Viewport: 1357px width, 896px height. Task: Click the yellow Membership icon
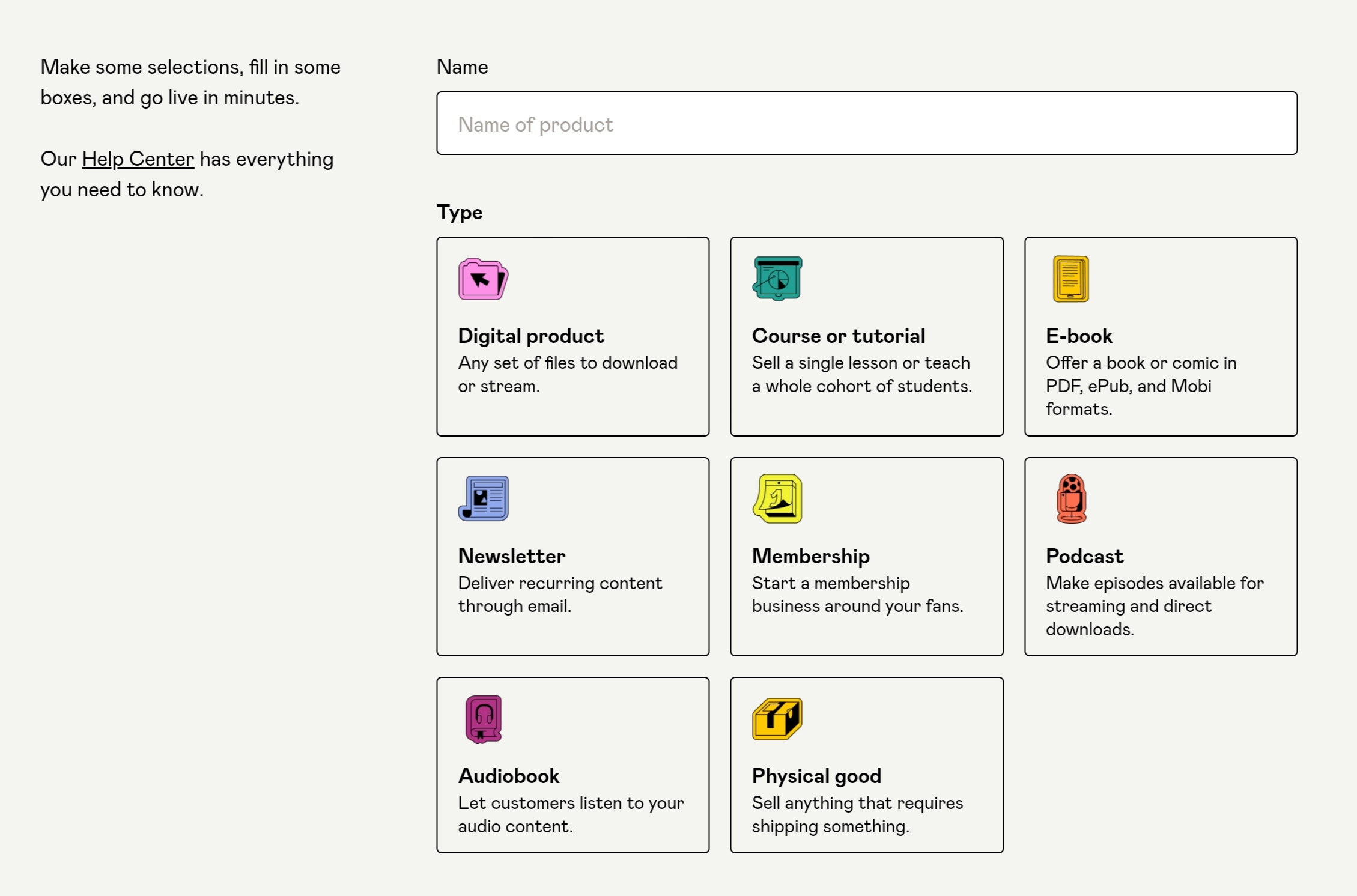point(777,498)
